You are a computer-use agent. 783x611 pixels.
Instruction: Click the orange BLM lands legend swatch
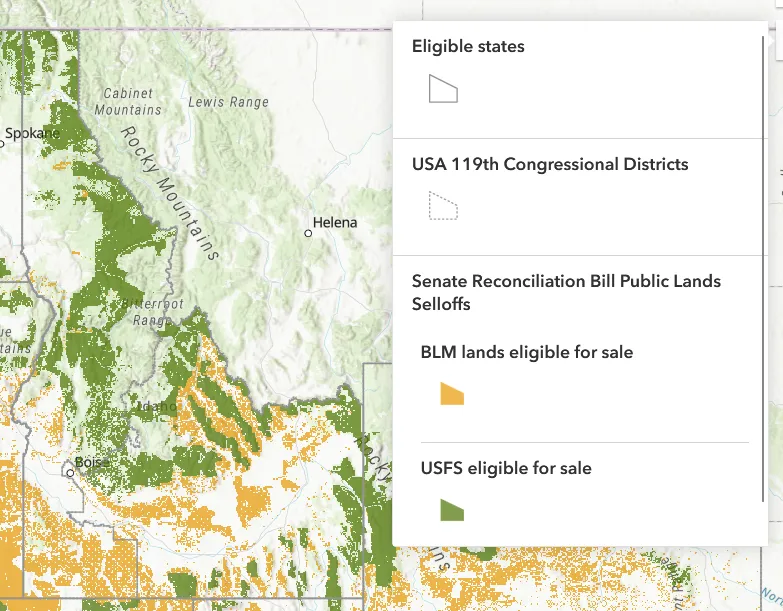452,393
